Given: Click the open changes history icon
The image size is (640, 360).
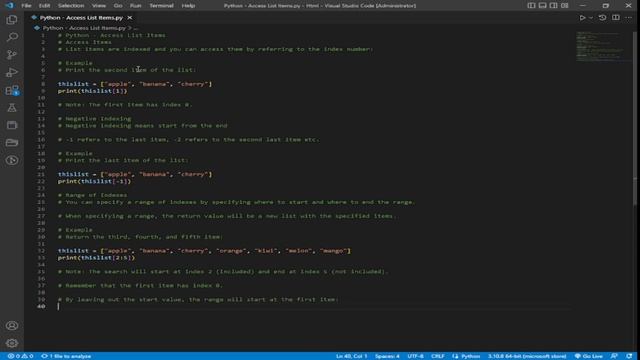Looking at the screenshot, I should click(602, 18).
